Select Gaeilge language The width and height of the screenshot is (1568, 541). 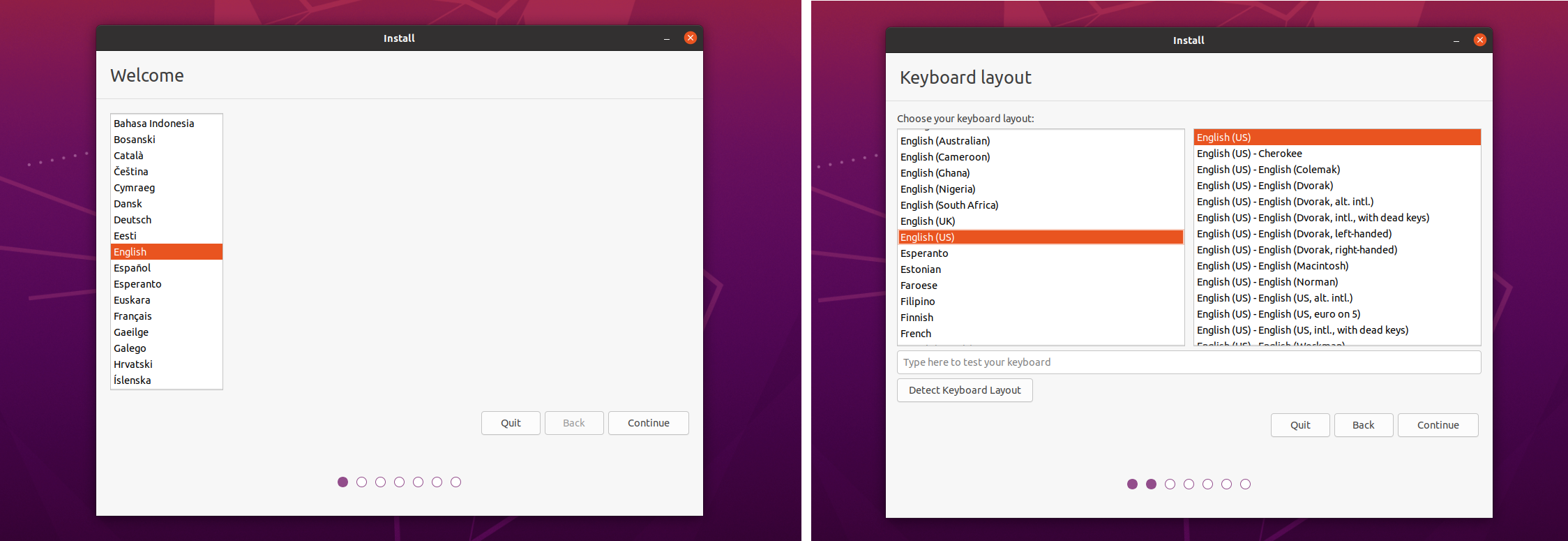point(167,332)
